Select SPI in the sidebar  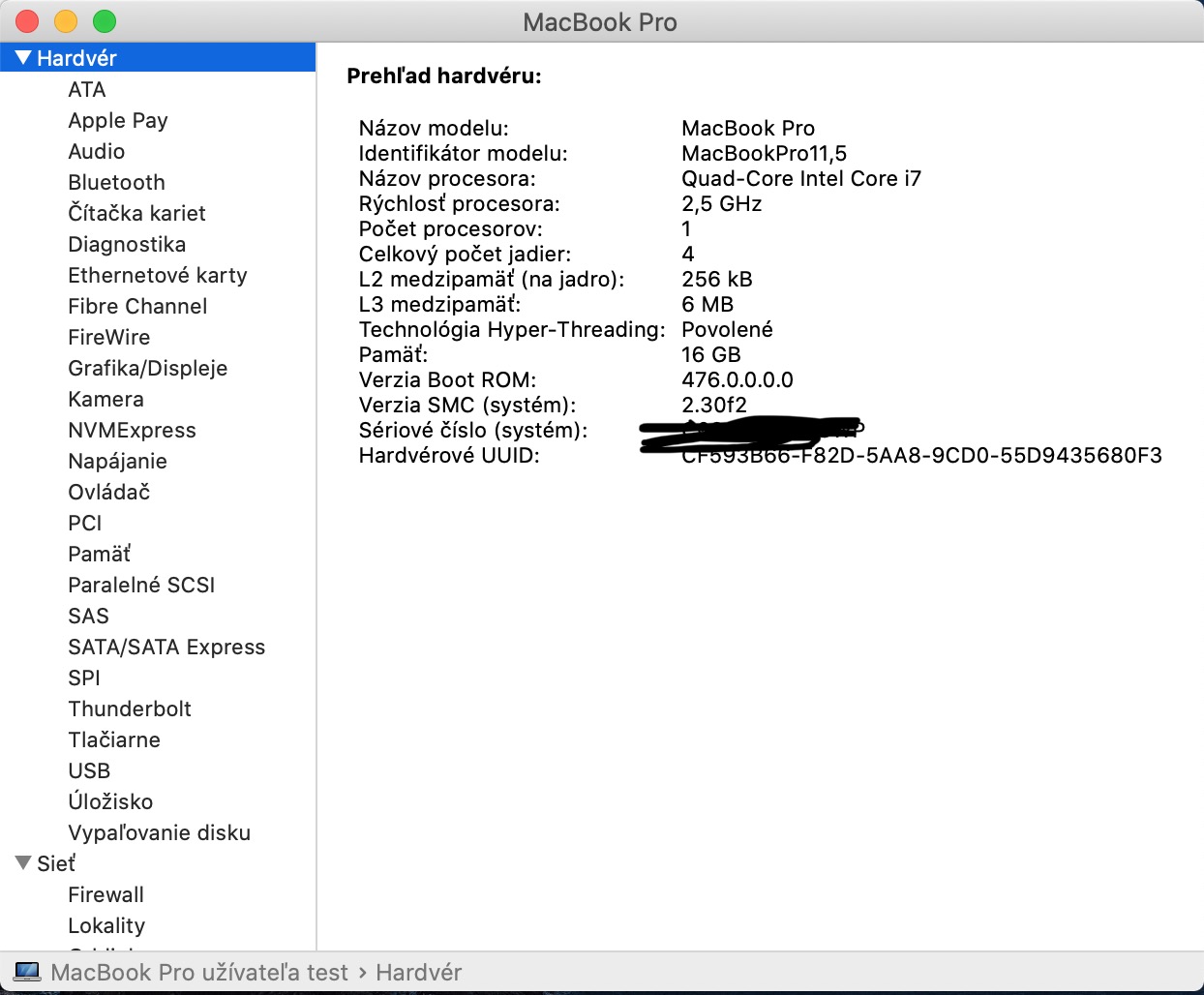point(84,678)
